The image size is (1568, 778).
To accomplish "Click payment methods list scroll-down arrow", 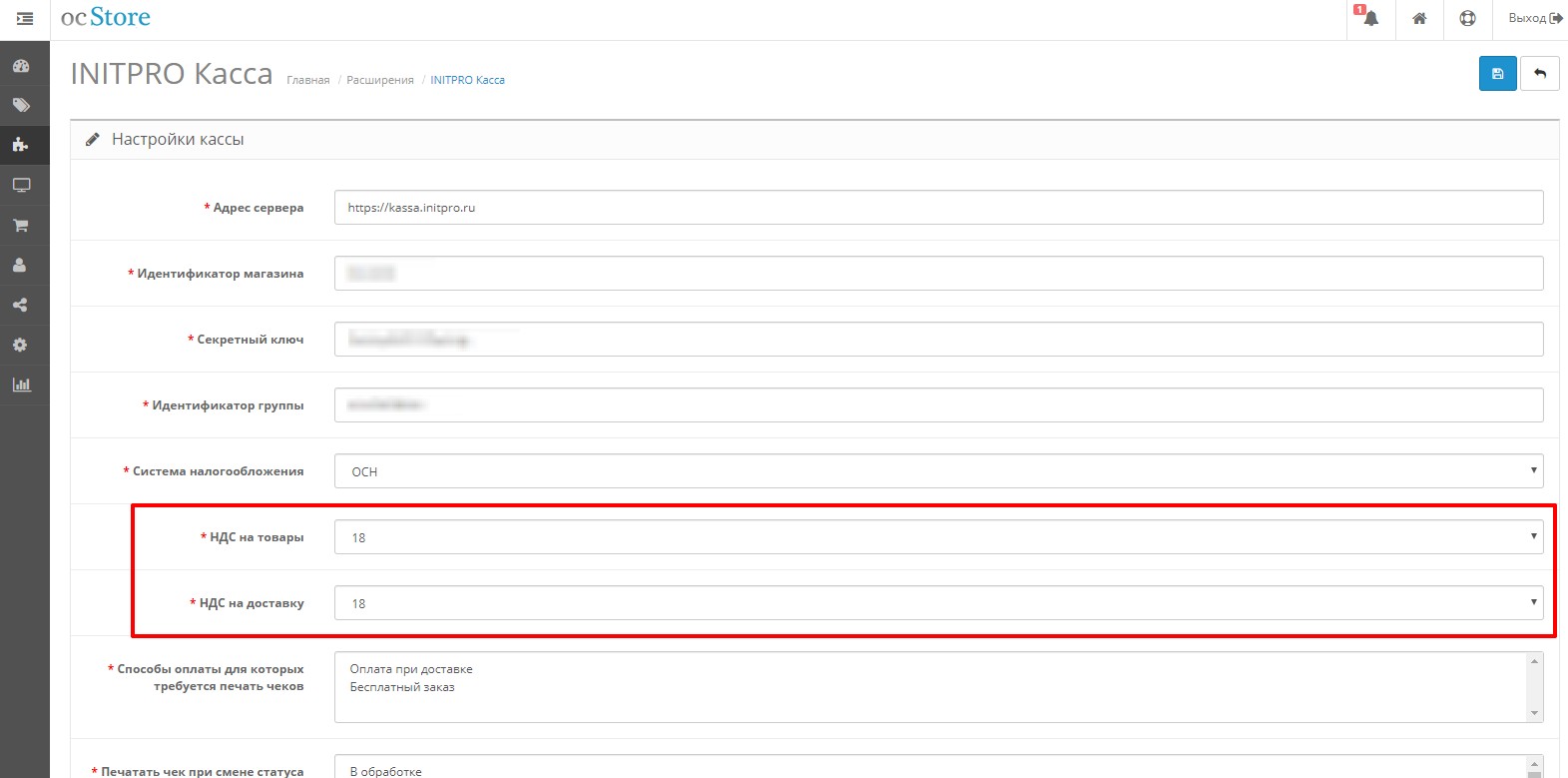I will (1535, 713).
